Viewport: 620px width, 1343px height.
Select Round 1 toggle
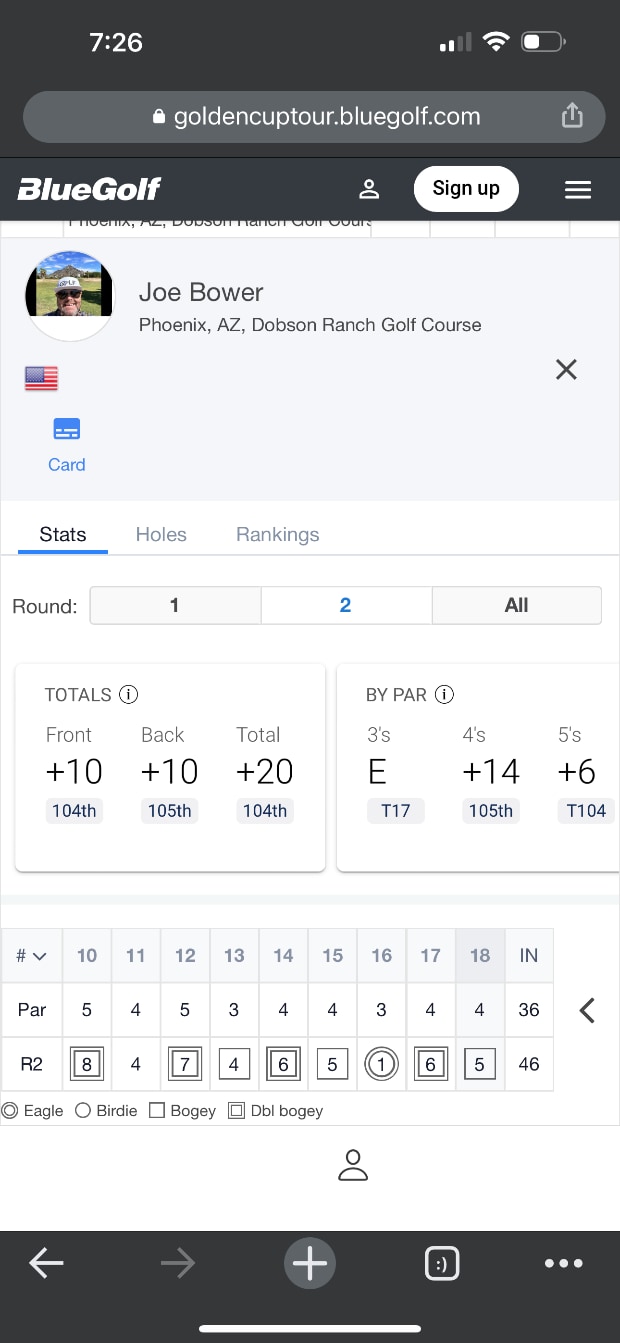(x=175, y=605)
